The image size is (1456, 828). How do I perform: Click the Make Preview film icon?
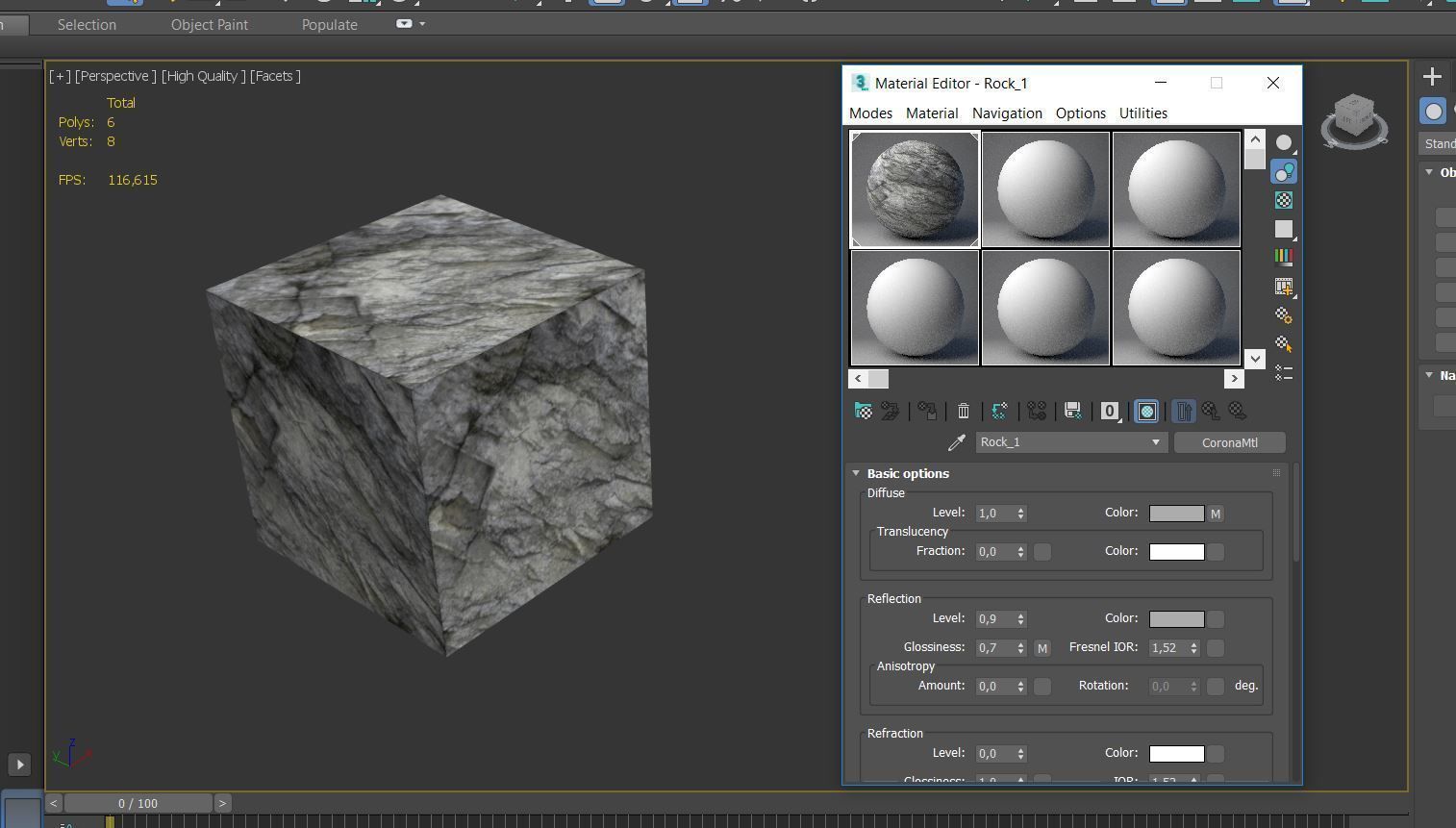pyautogui.click(x=1284, y=286)
